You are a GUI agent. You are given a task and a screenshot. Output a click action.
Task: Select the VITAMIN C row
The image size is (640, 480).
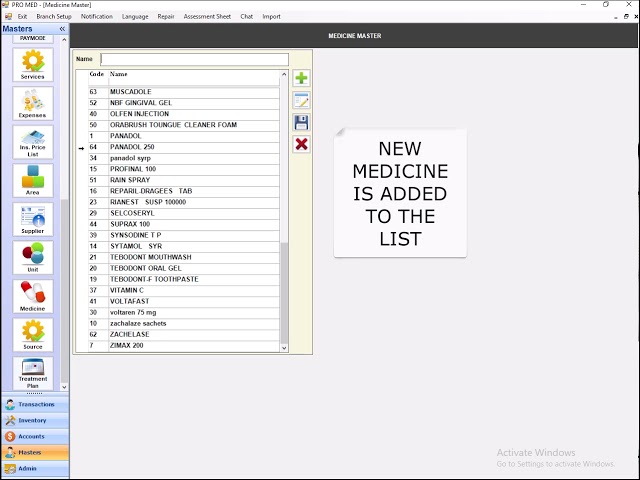click(x=184, y=290)
